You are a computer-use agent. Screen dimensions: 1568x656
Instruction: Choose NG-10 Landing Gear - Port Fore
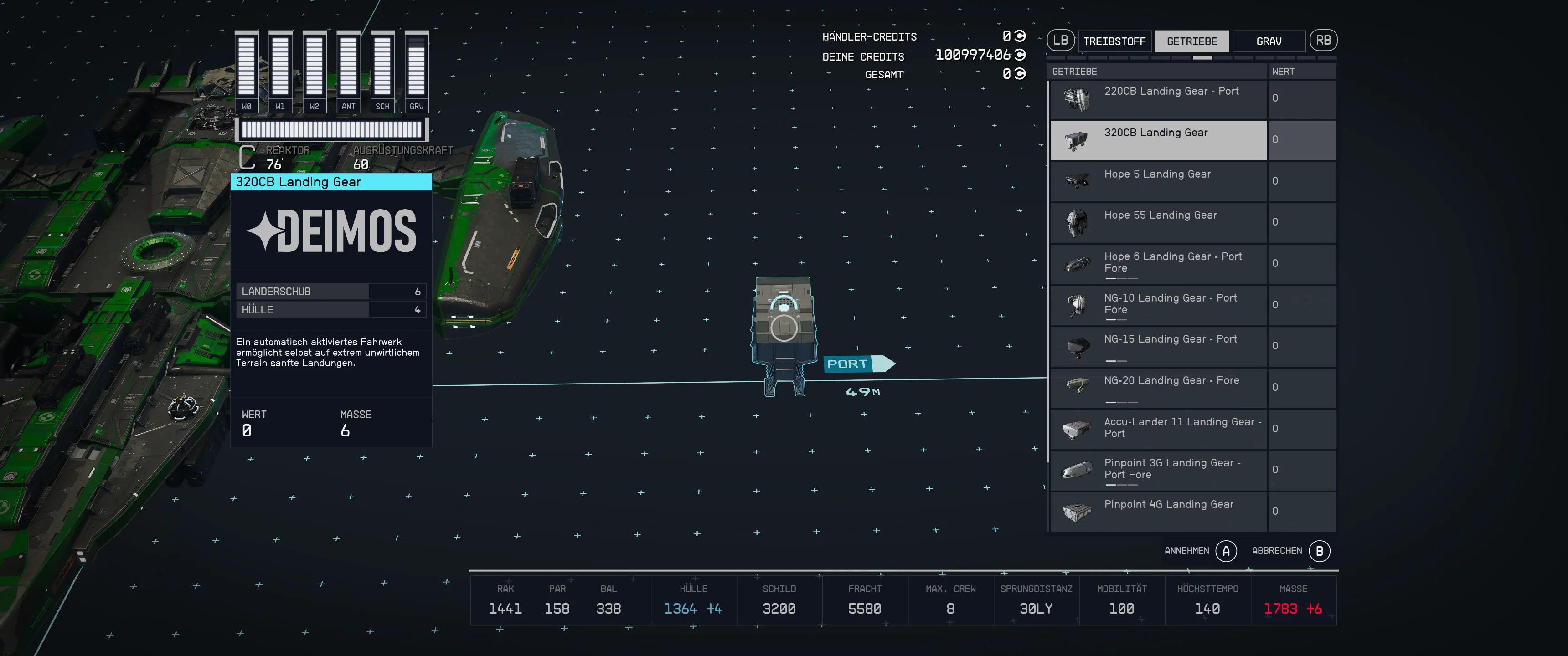tap(1193, 305)
